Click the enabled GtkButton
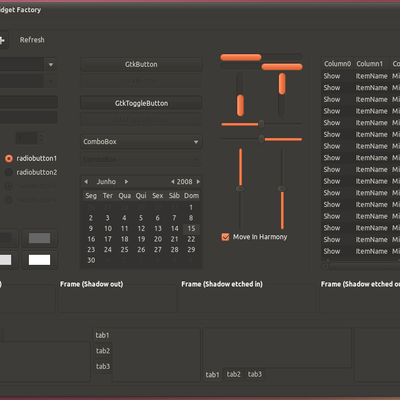This screenshot has height=400, width=400. (141, 64)
